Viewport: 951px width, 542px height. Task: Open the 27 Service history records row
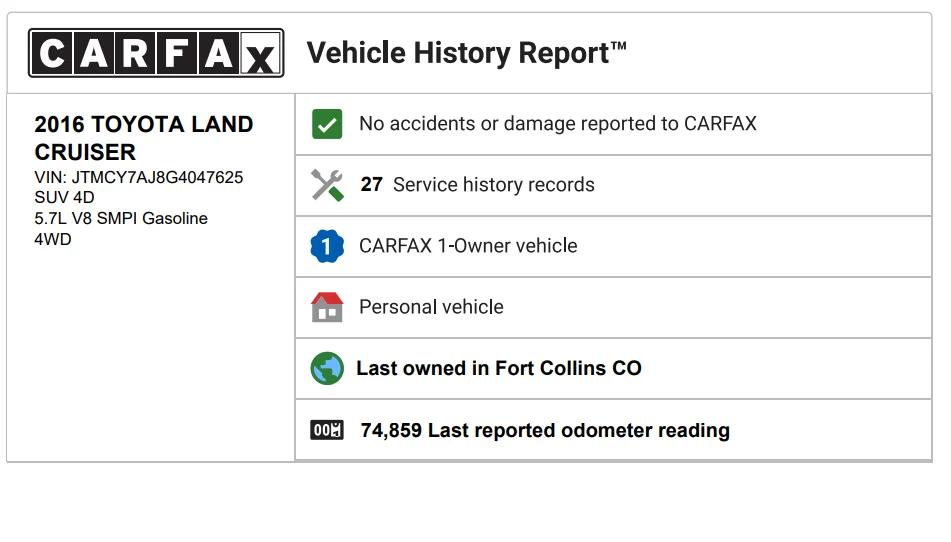[x=613, y=186]
